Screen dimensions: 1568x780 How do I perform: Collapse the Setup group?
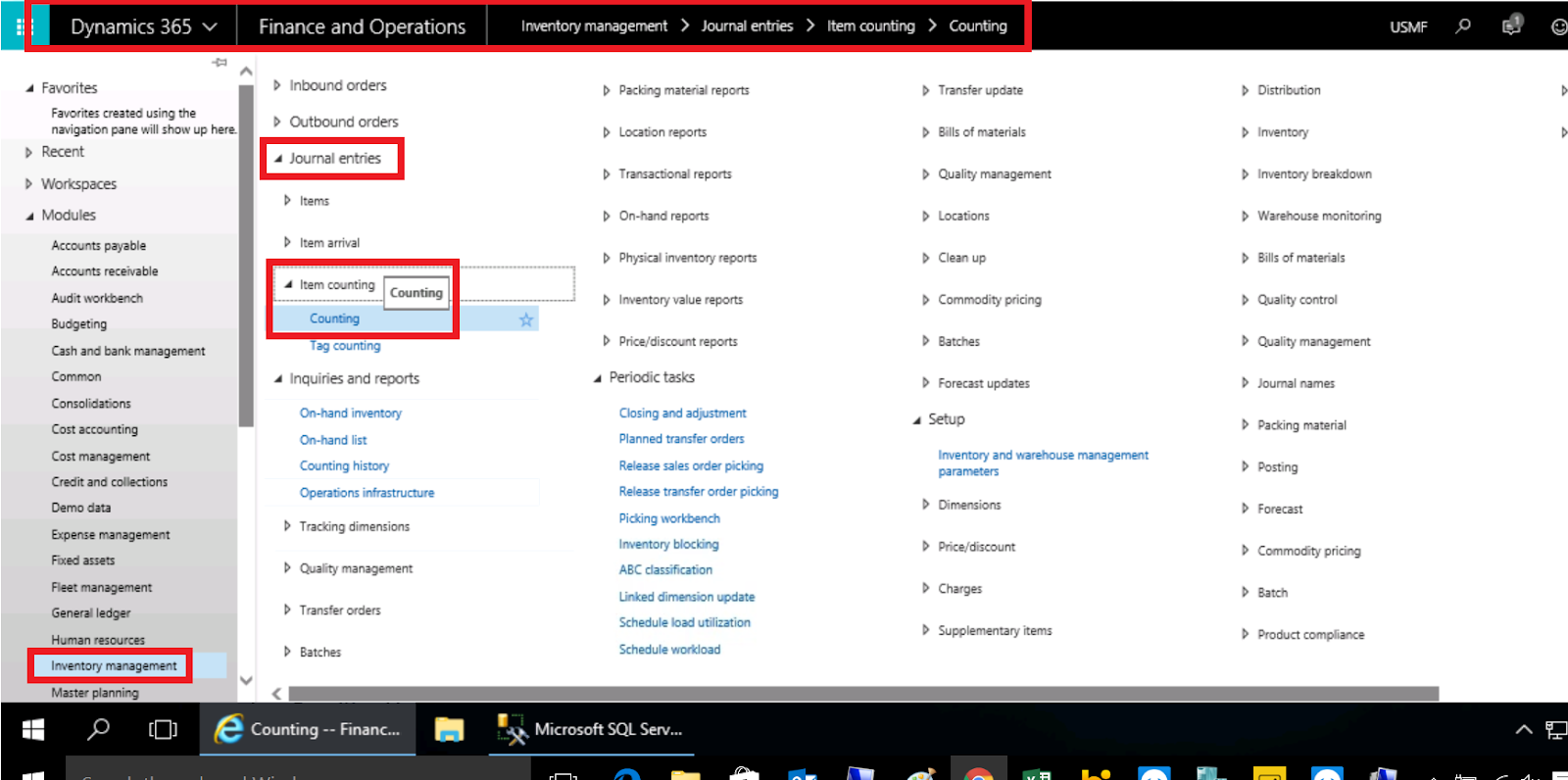tap(917, 420)
